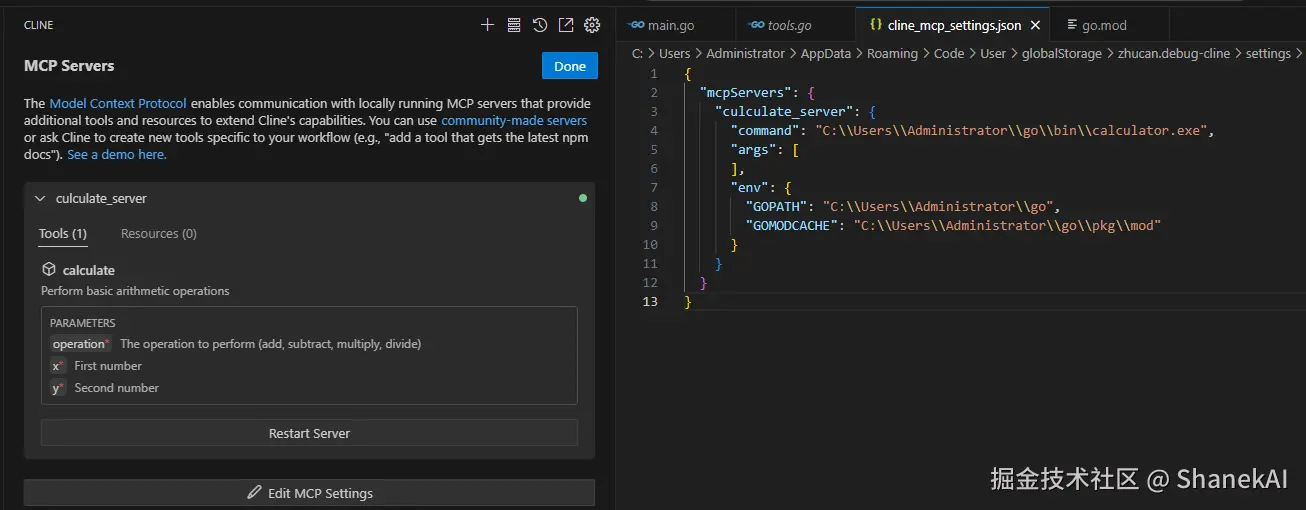Click the blue Done button

coord(569,66)
